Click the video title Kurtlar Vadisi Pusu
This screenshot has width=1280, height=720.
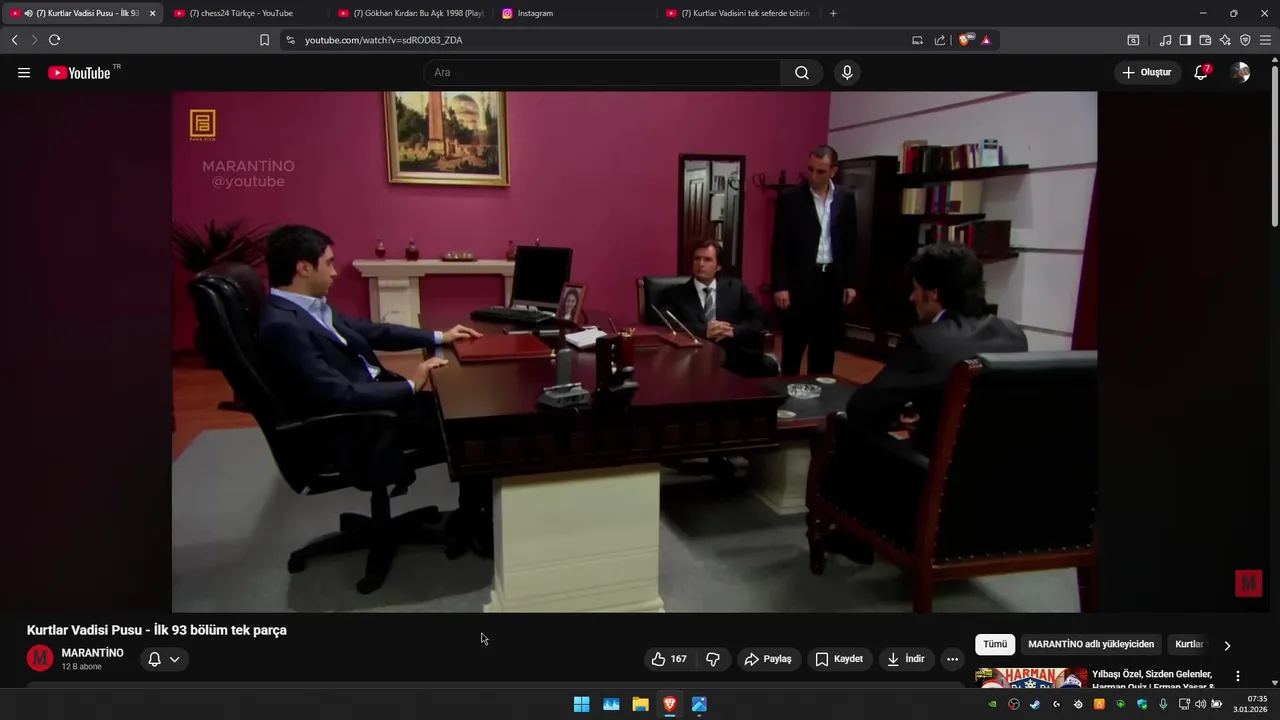click(157, 630)
